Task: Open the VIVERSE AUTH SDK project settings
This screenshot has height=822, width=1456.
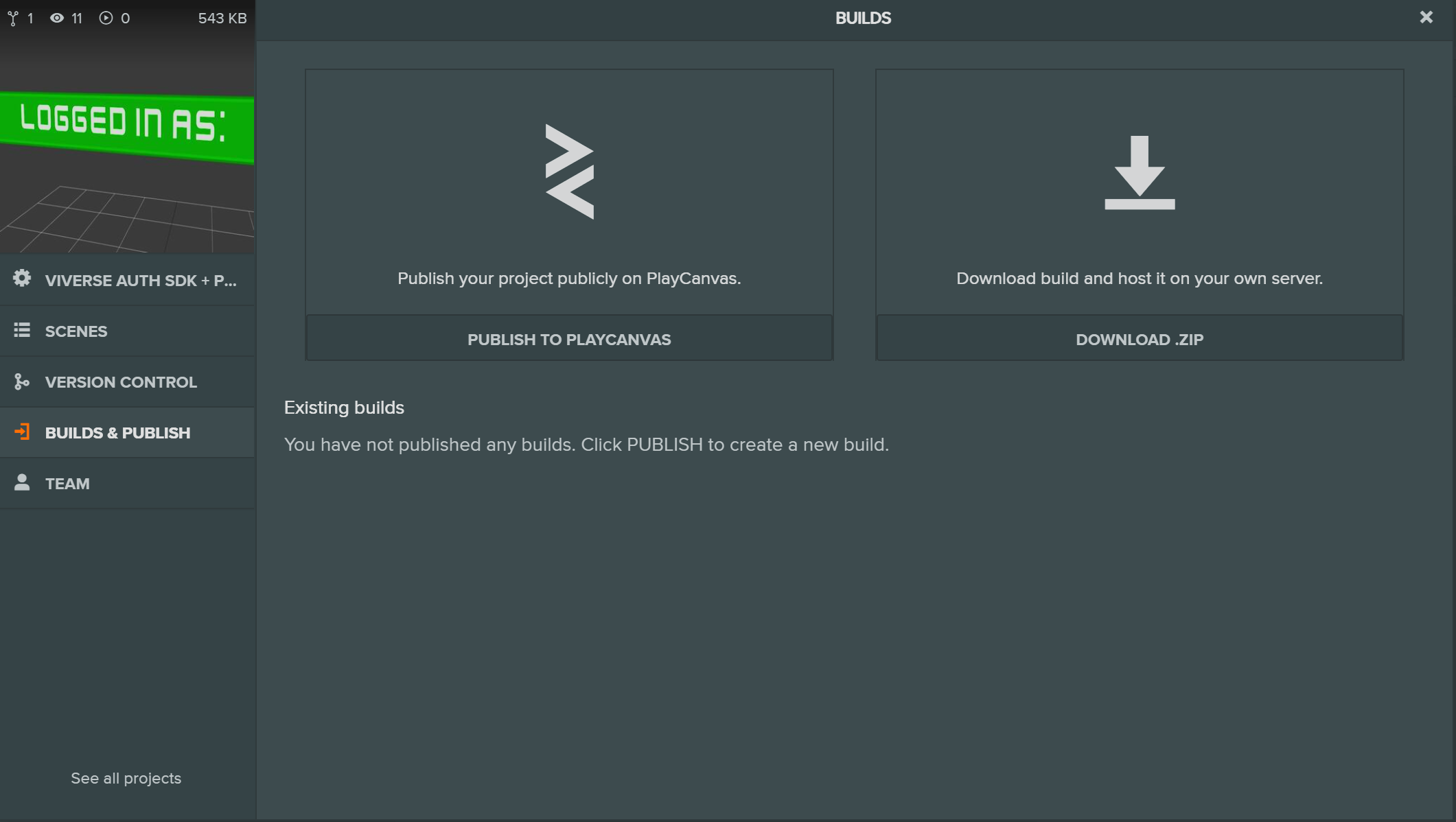Action: pyautogui.click(x=140, y=281)
